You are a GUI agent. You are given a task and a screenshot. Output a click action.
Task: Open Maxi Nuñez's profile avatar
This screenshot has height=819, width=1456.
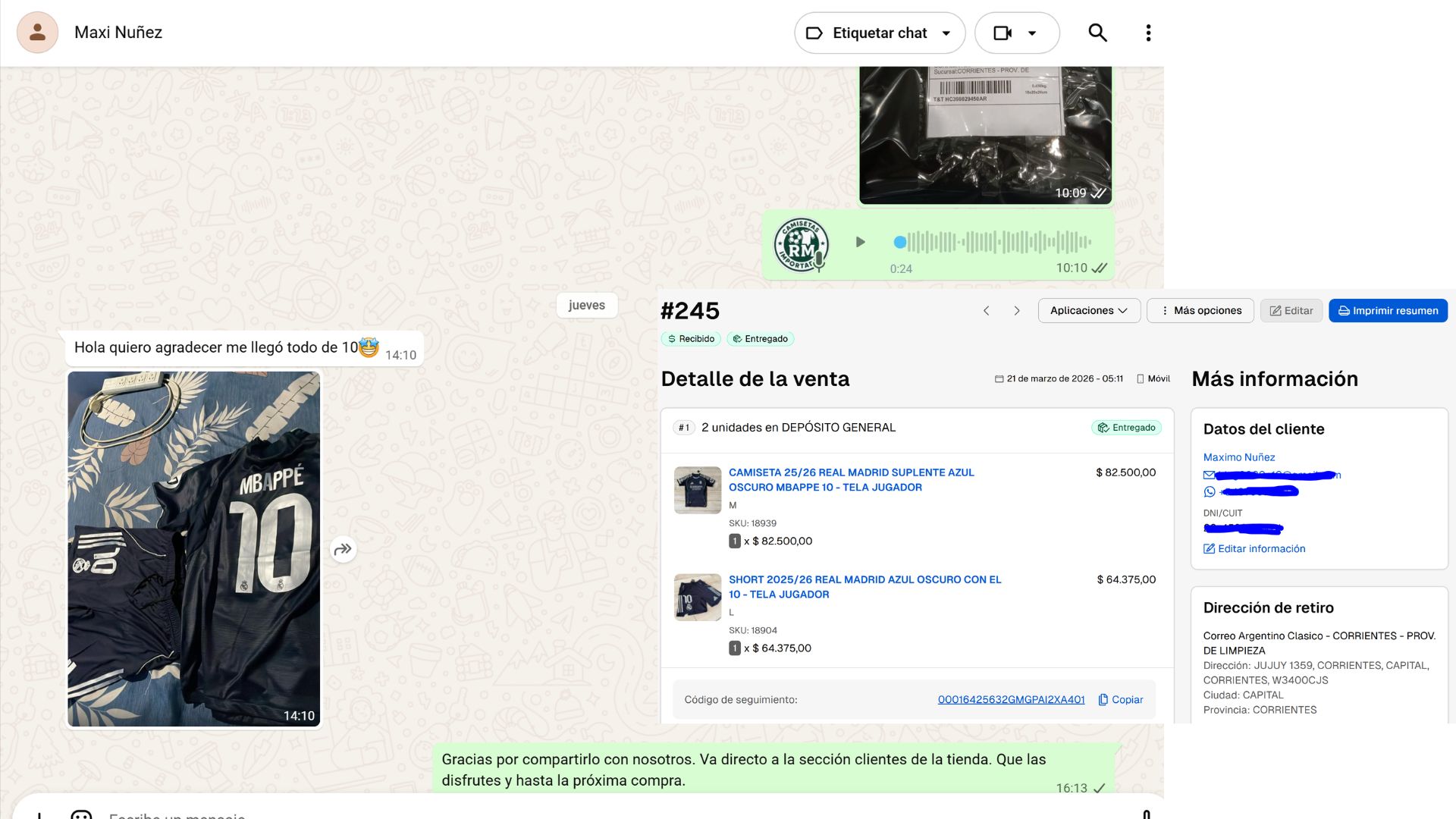(x=37, y=33)
